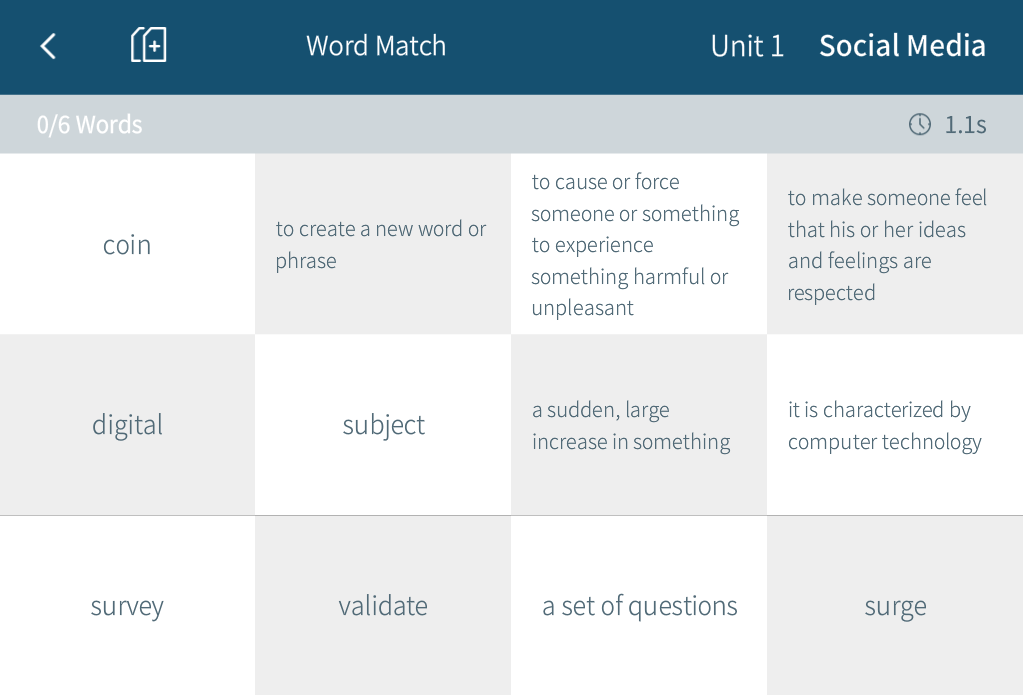Viewport: 1023px width, 695px height.
Task: Click the 'Social Media' heading
Action: 902,46
